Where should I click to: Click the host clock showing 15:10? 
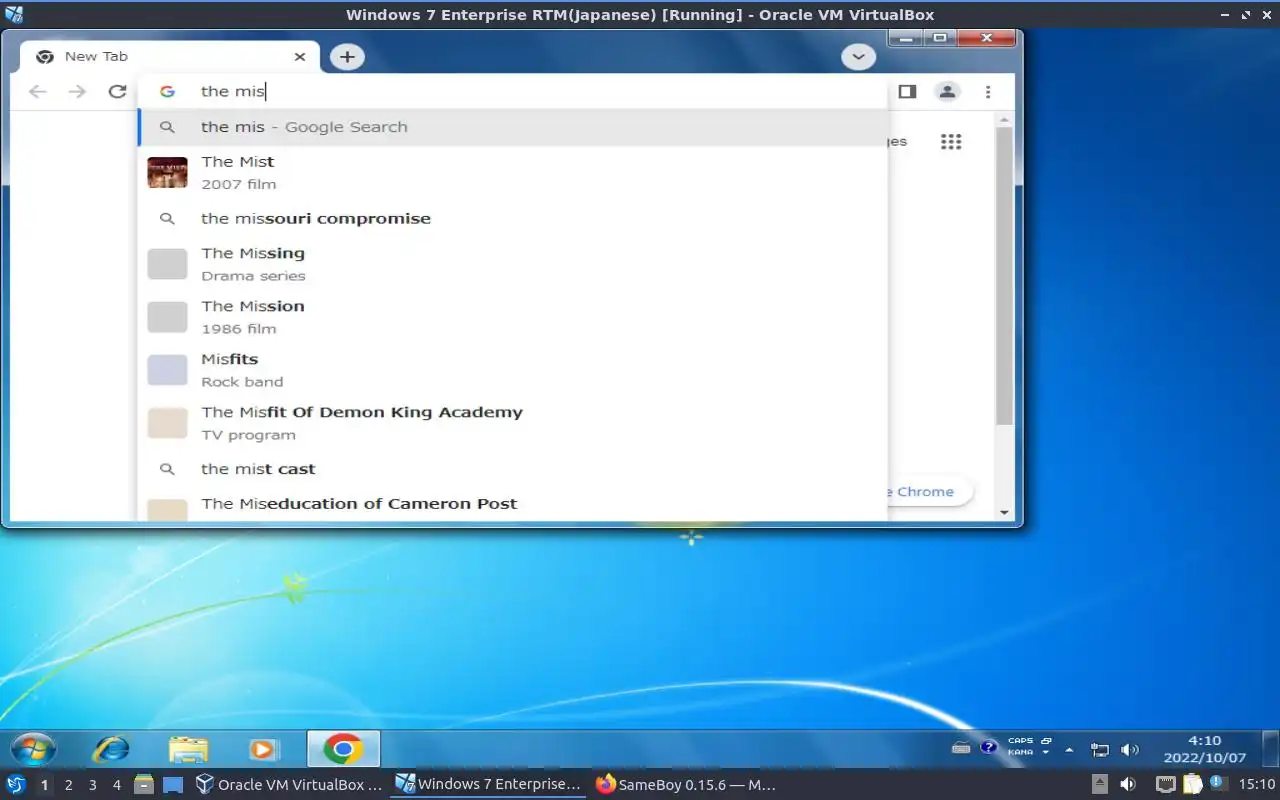(x=1257, y=785)
